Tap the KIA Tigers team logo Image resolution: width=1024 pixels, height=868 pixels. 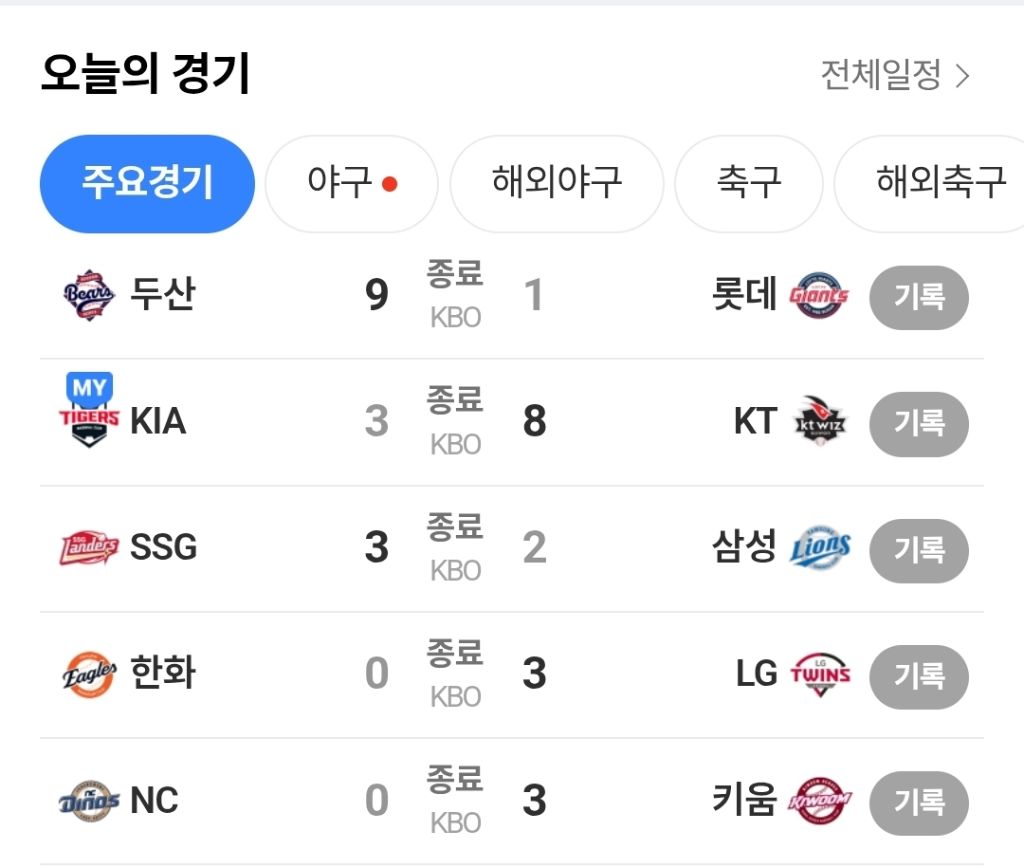89,422
